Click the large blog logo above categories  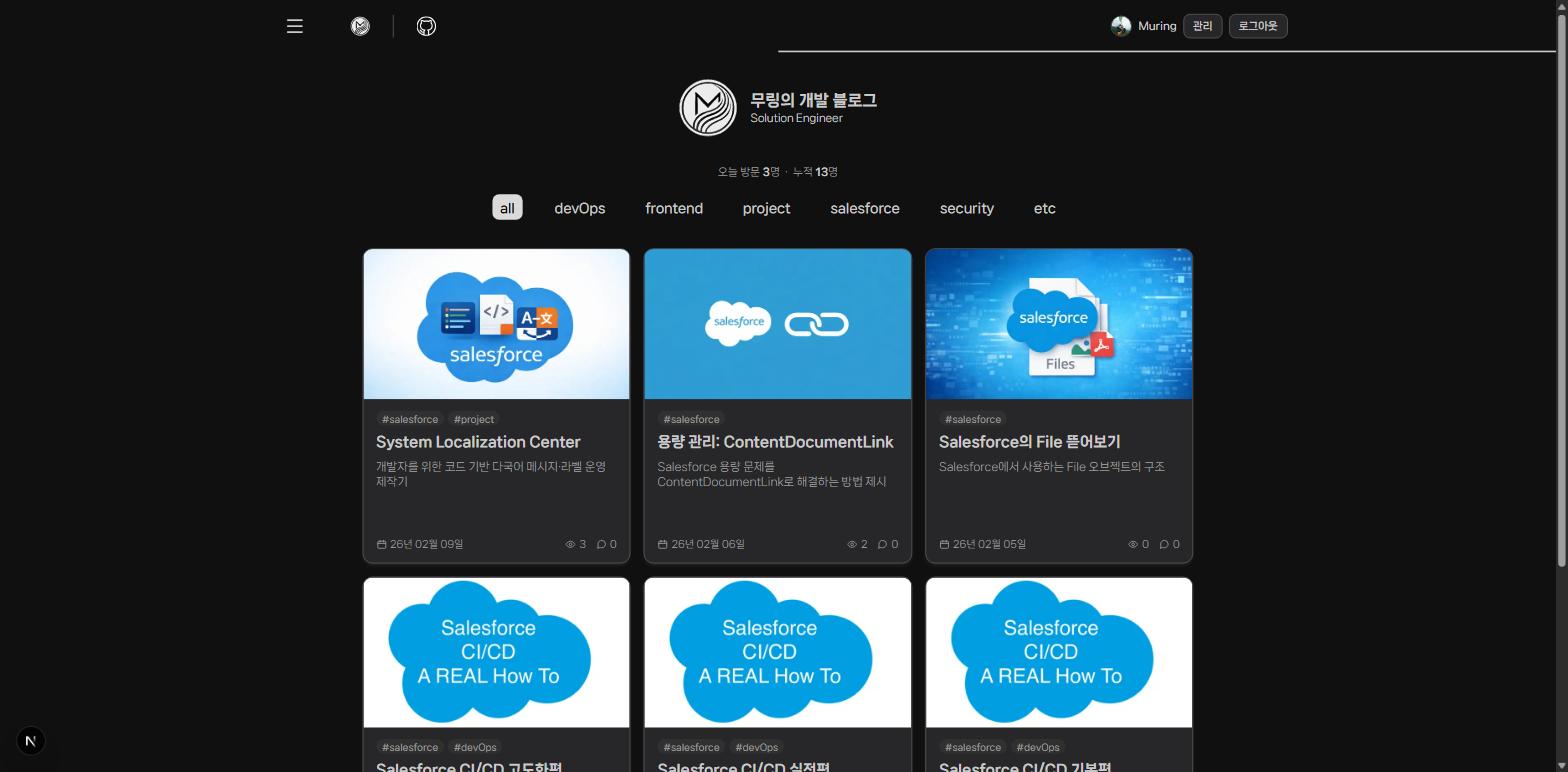708,108
